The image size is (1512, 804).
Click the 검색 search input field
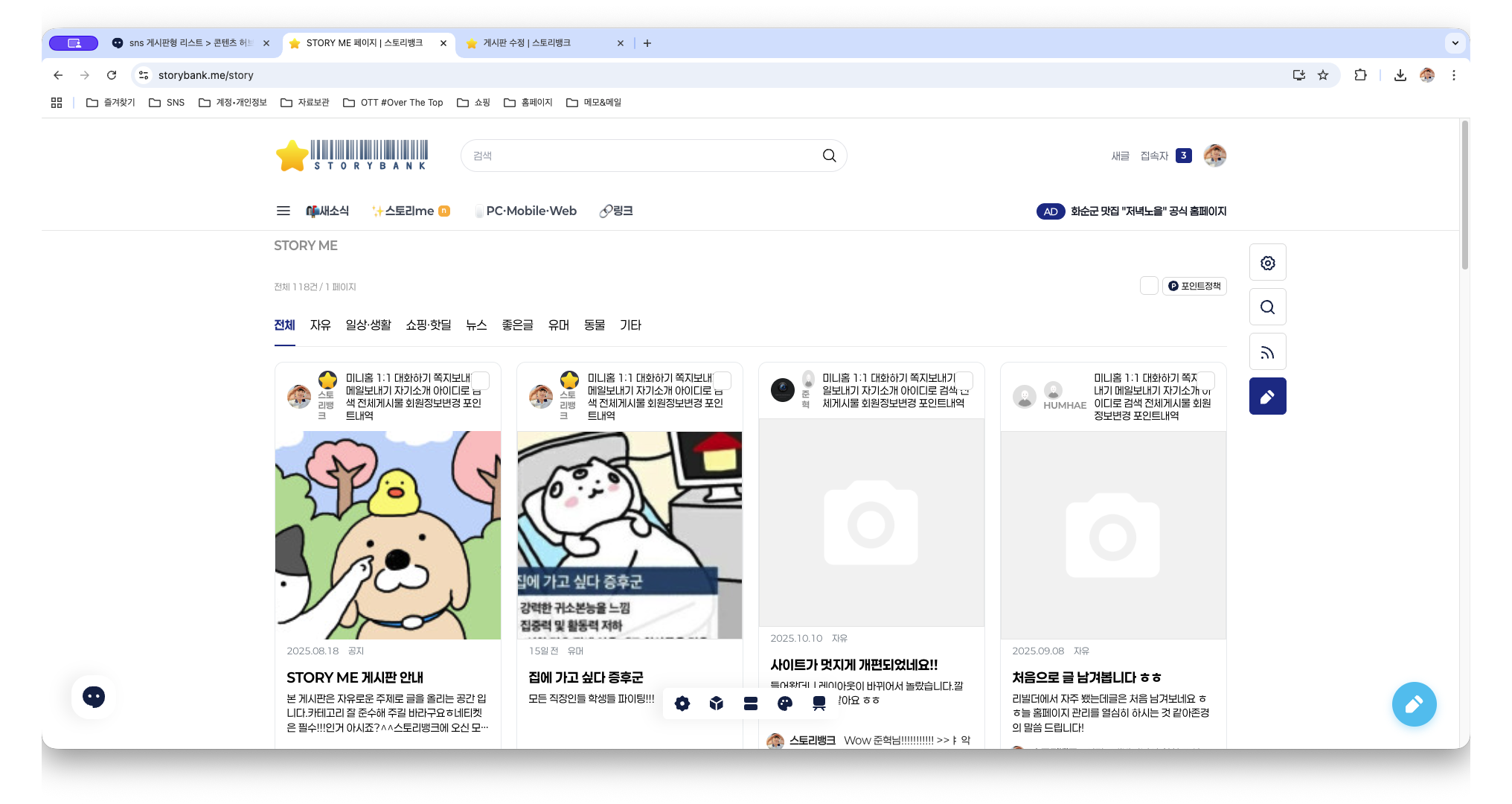pyautogui.click(x=640, y=156)
